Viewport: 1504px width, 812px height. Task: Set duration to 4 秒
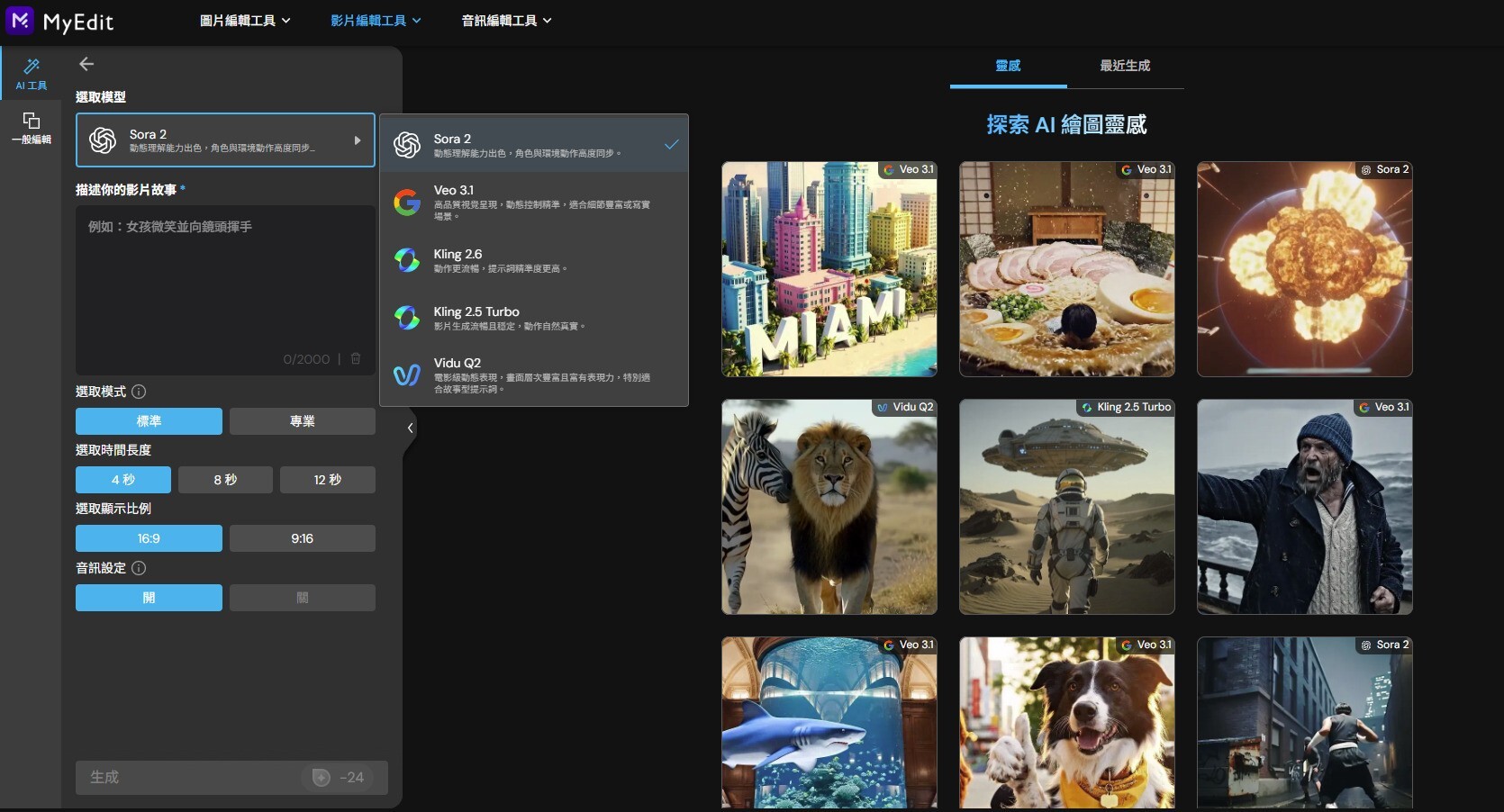[x=123, y=480]
